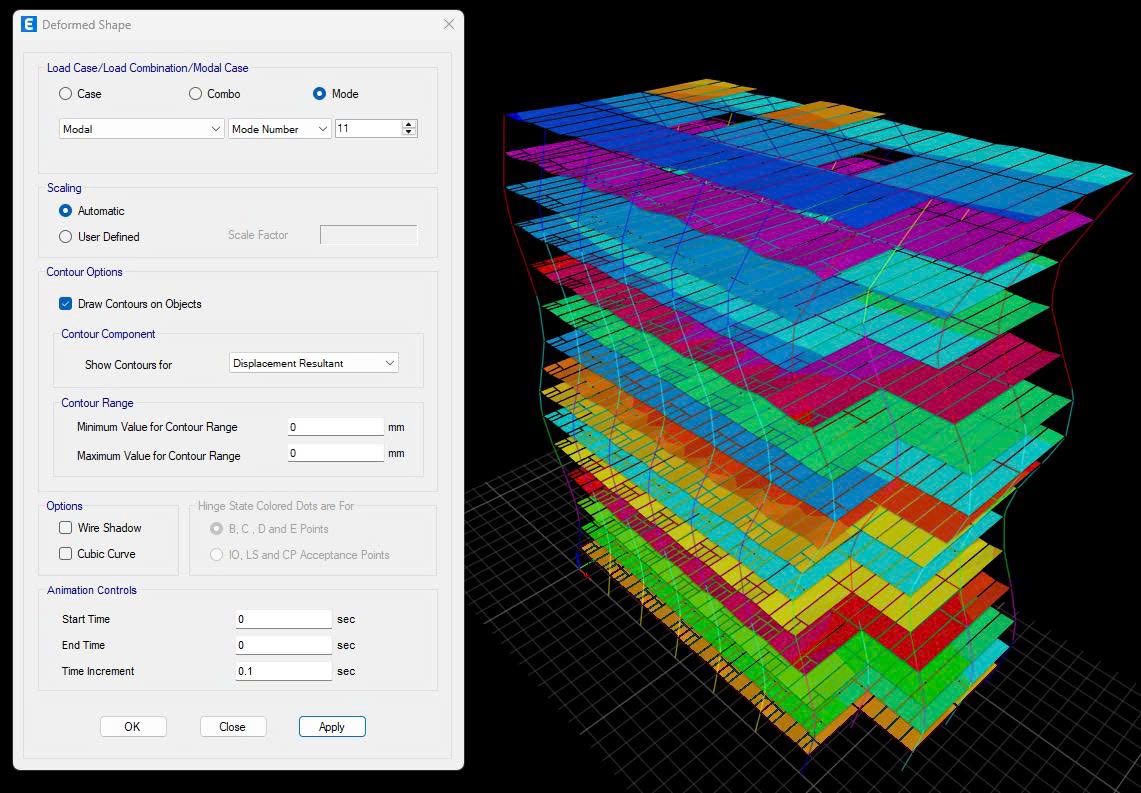Viewport: 1141px width, 793px height.
Task: Click the 'Animation Controls' group label
Action: [x=92, y=590]
